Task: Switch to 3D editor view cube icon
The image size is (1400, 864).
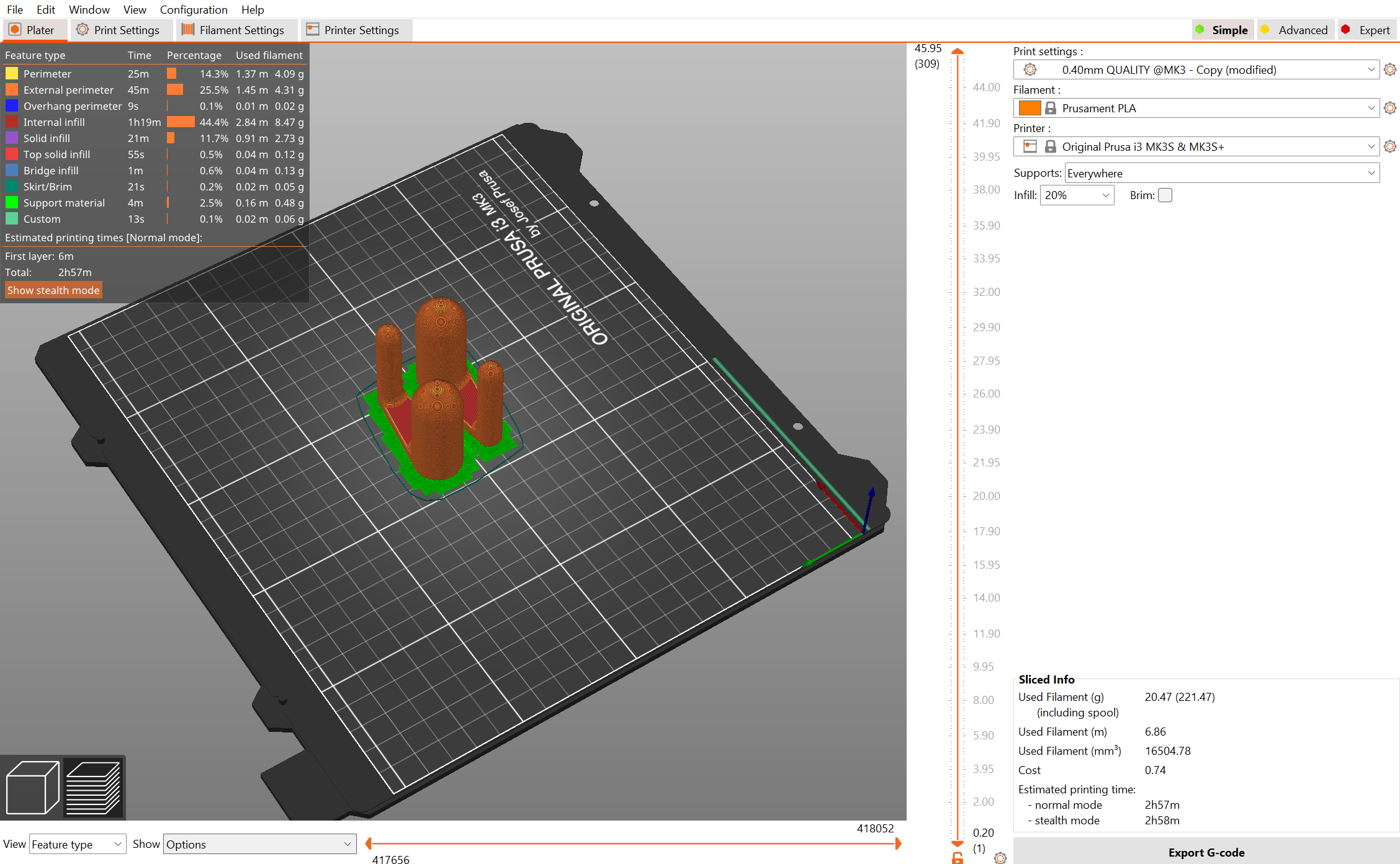Action: 32,787
